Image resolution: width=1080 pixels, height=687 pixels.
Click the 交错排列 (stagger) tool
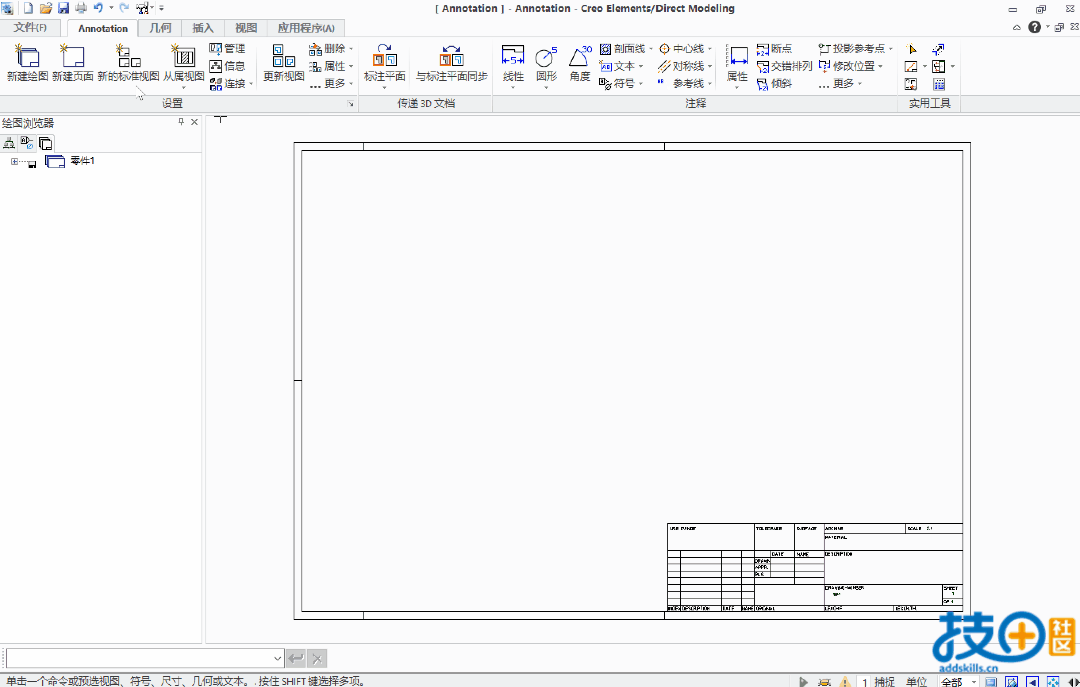tap(785, 66)
